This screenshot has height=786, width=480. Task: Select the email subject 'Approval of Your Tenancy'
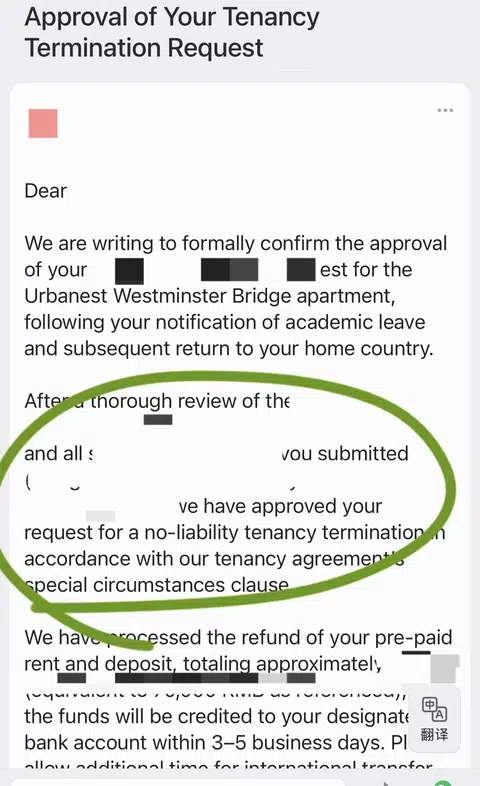click(x=172, y=17)
